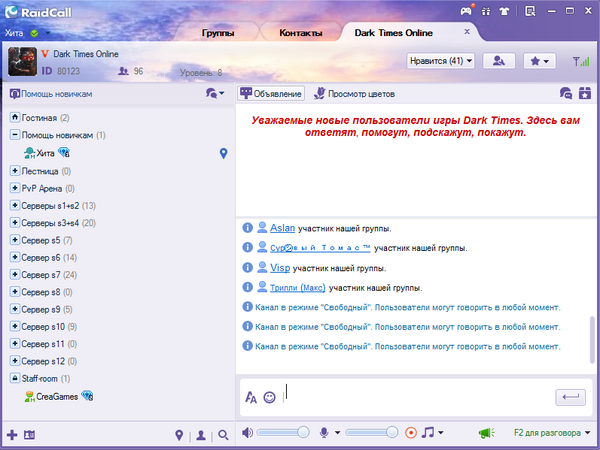Image resolution: width=600 pixels, height=450 pixels.
Task: Open the Visp user link
Action: [280, 267]
